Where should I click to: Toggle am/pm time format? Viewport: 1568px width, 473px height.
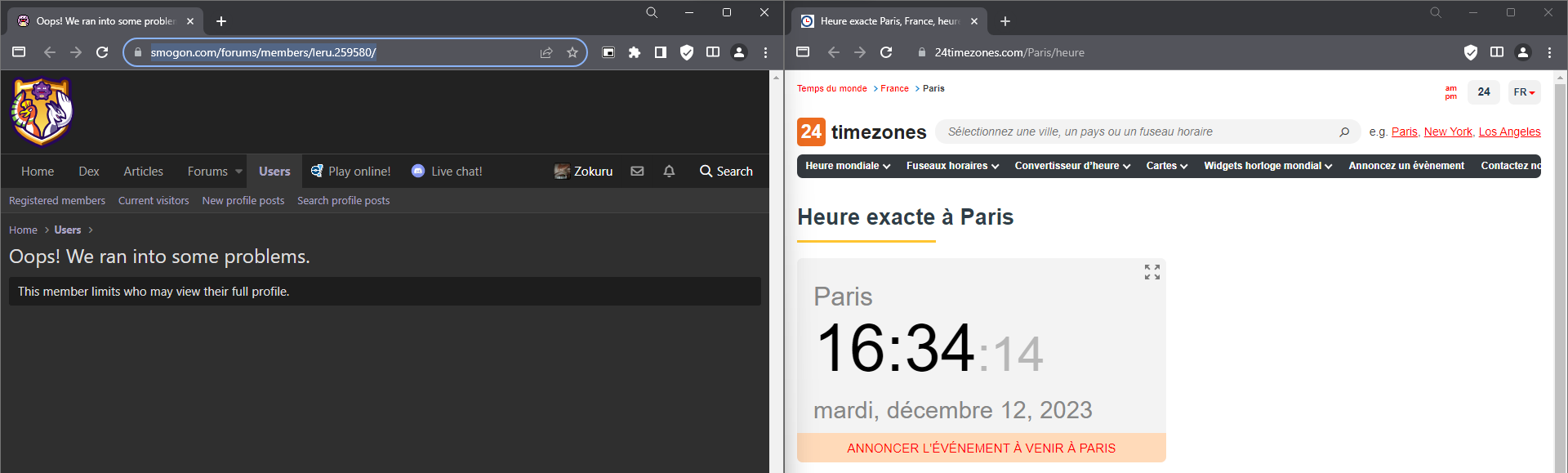[x=1450, y=92]
